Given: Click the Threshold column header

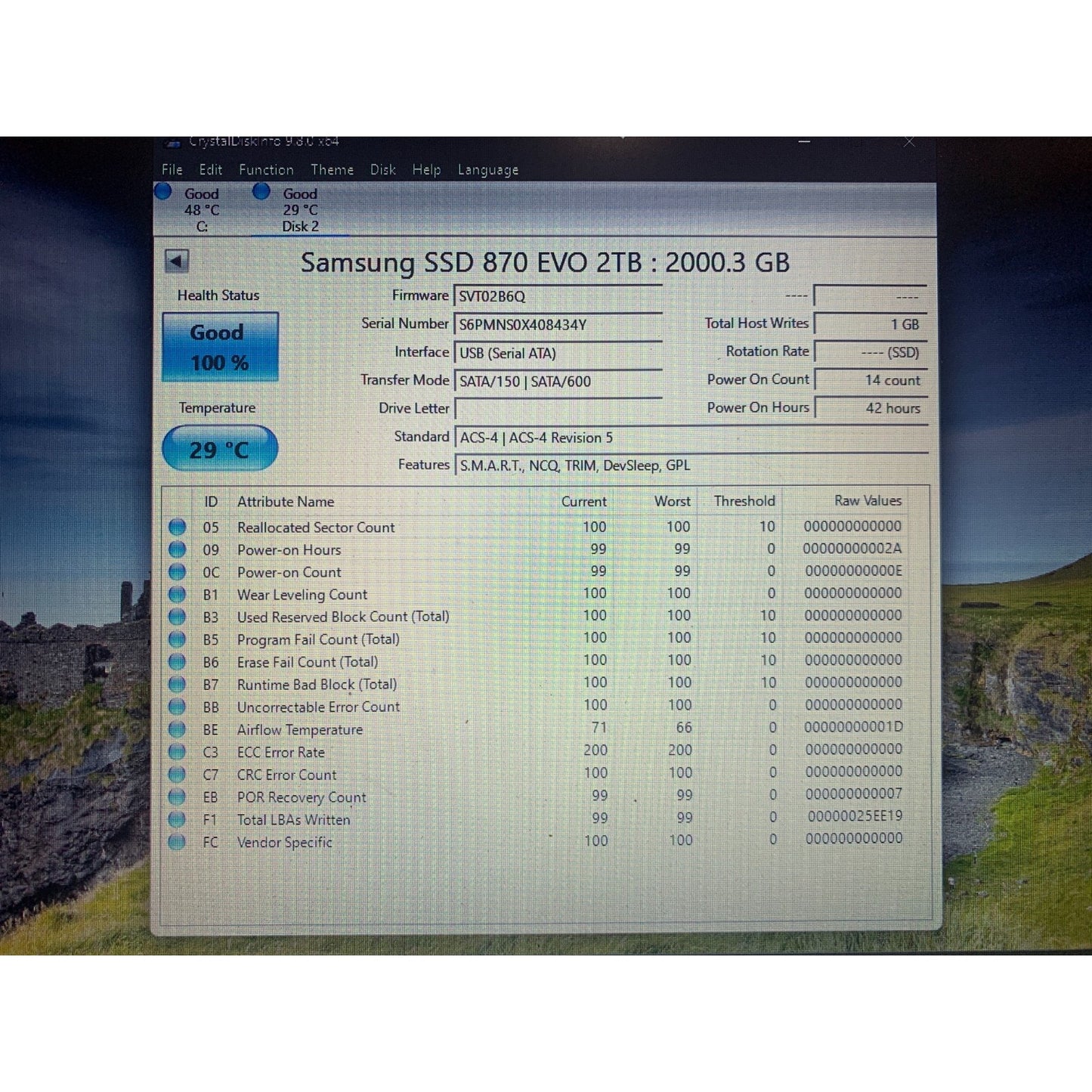Looking at the screenshot, I should pos(744,501).
